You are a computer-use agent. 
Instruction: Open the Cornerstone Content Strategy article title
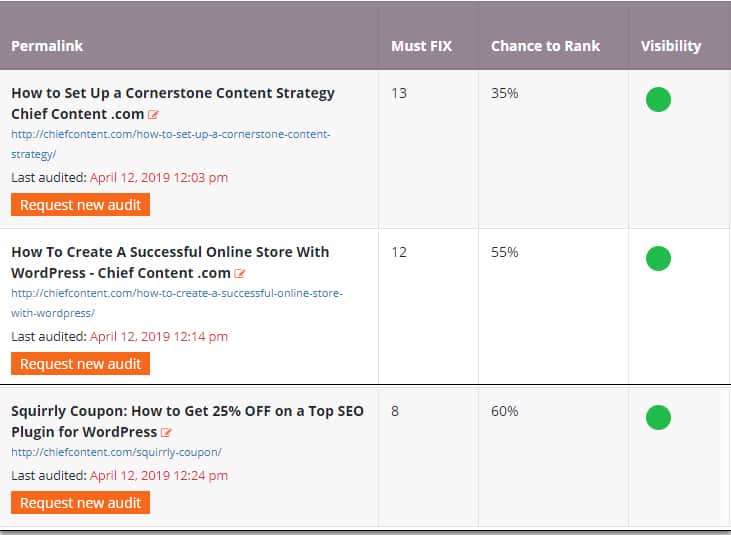(x=173, y=93)
